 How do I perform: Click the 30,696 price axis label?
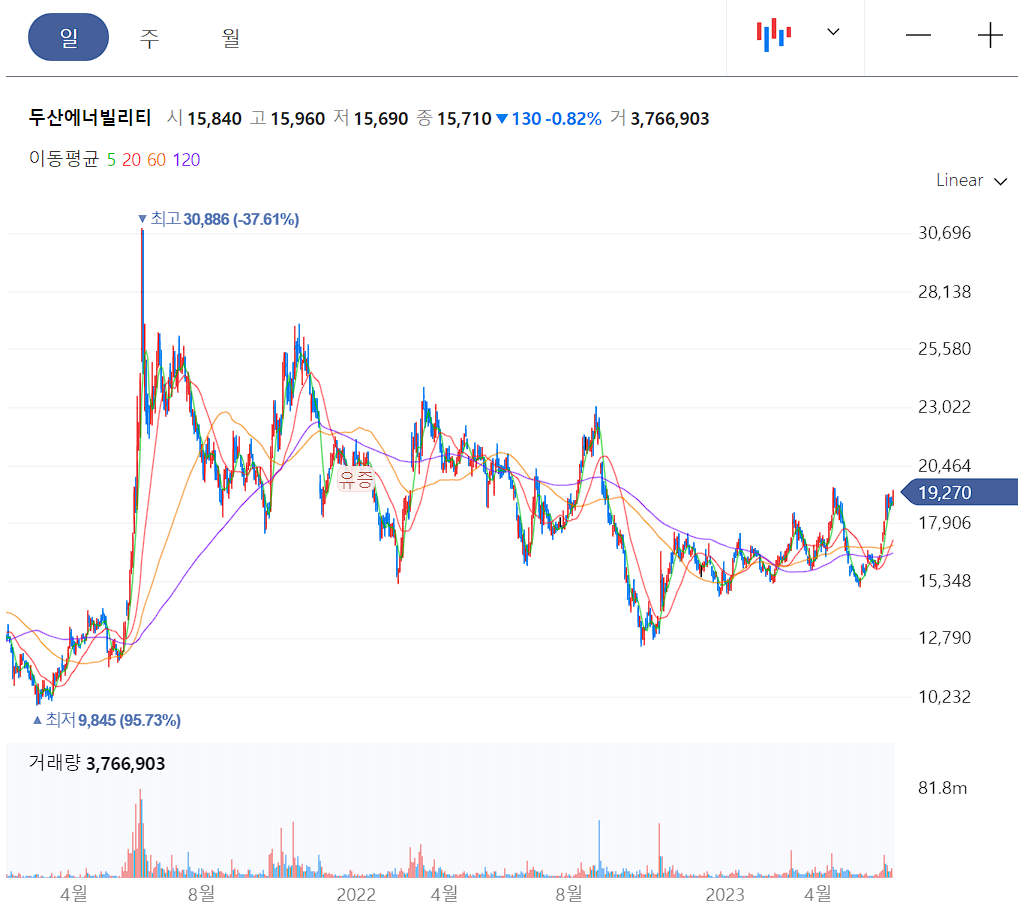click(944, 233)
